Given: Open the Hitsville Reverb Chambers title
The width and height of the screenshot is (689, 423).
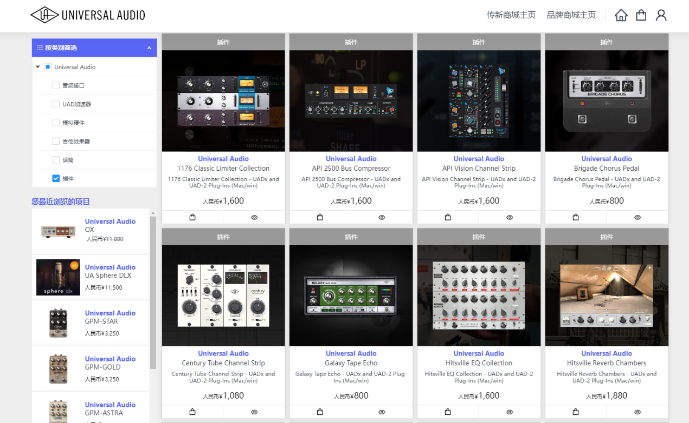Looking at the screenshot, I should [x=606, y=363].
